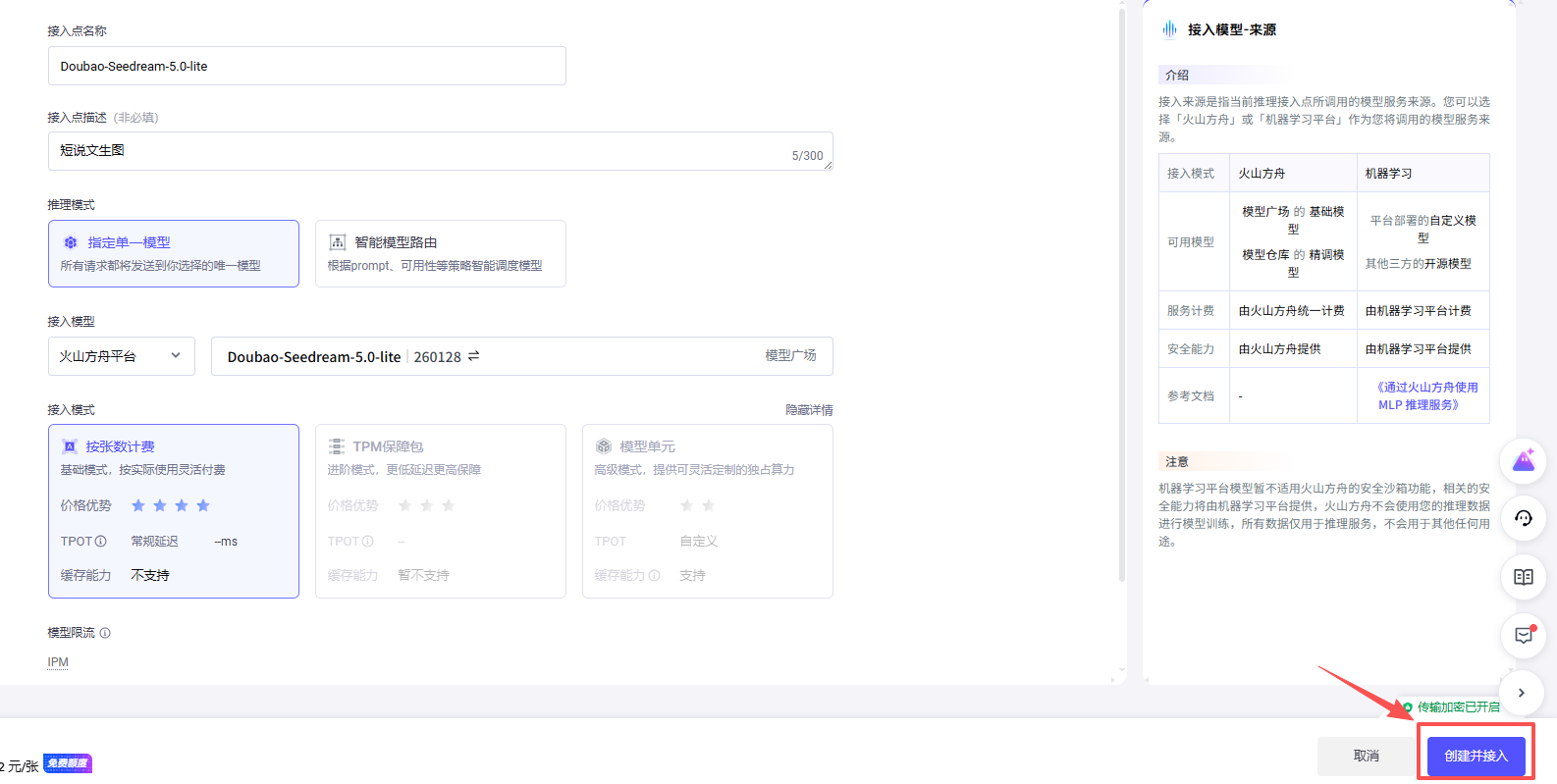Image resolution: width=1557 pixels, height=784 pixels.
Task: Click 模型广场 link in model selector
Action: click(790, 355)
